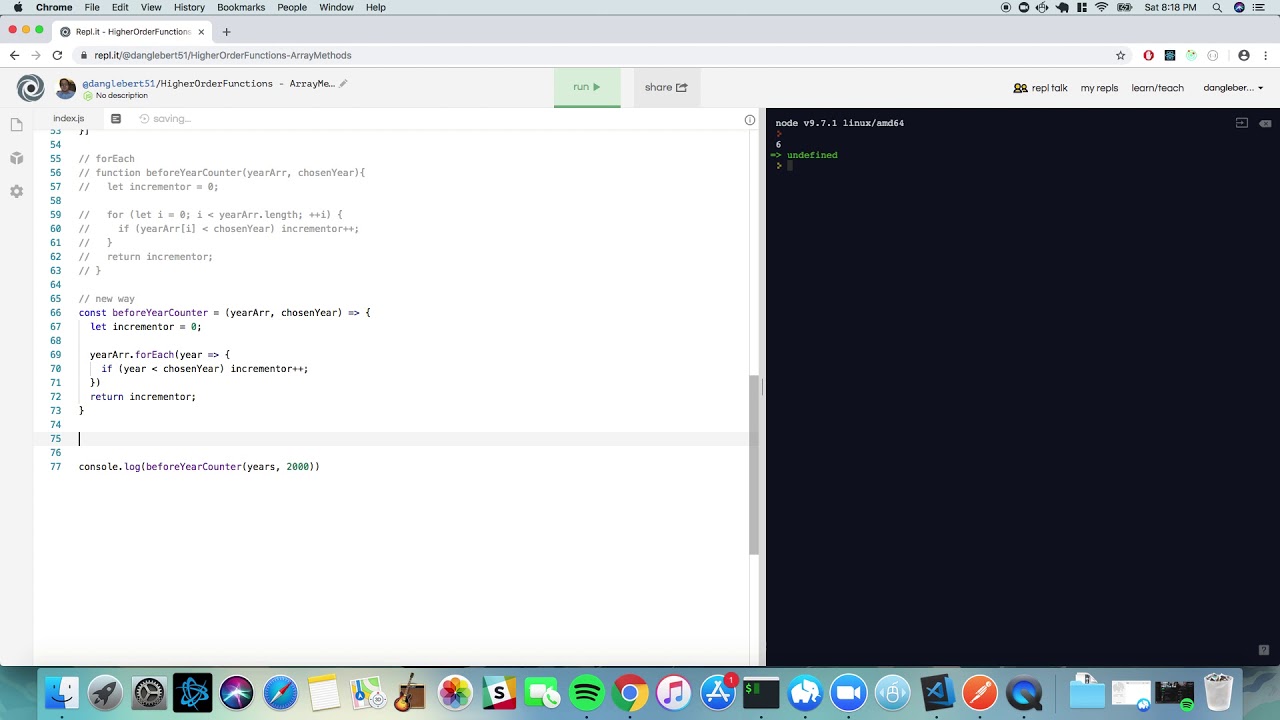Open Spotlight search in menu bar
This screenshot has width=1280, height=720.
coord(1217,7)
